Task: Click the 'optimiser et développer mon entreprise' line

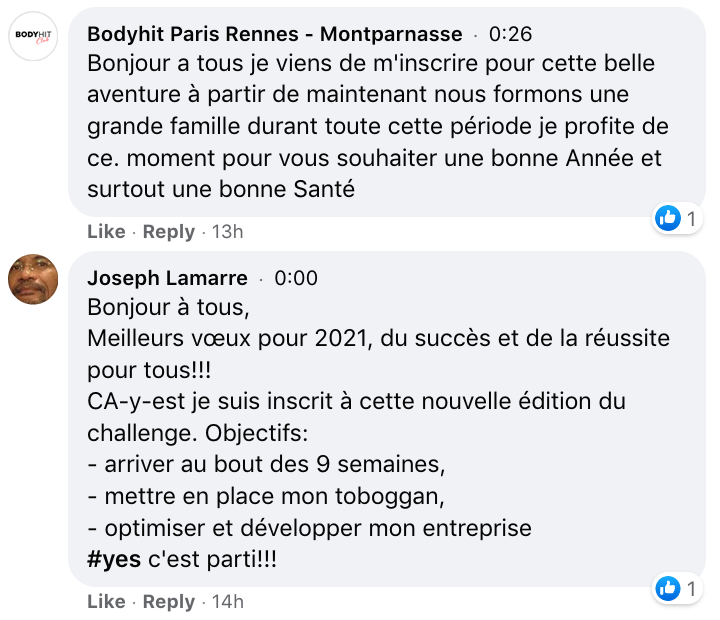Action: point(309,528)
